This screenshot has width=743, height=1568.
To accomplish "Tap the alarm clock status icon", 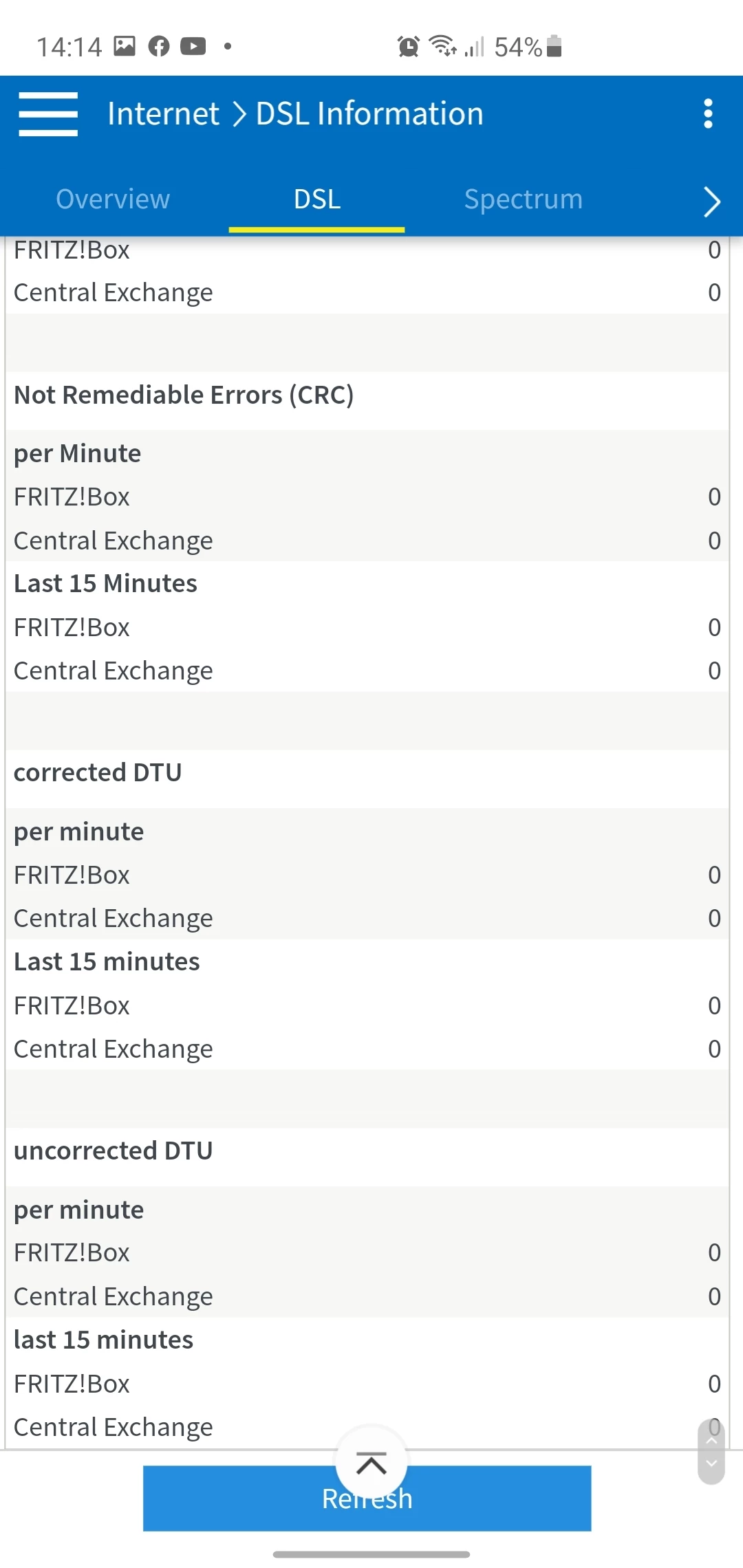I will [408, 47].
